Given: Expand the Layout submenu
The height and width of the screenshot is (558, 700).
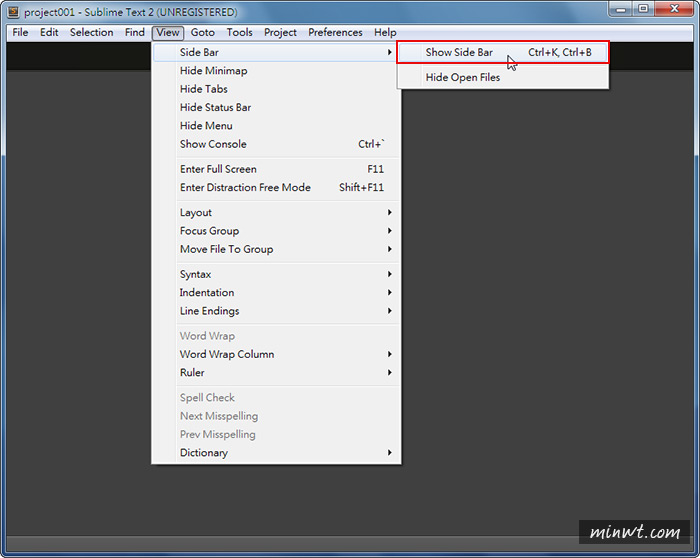Looking at the screenshot, I should 275,212.
